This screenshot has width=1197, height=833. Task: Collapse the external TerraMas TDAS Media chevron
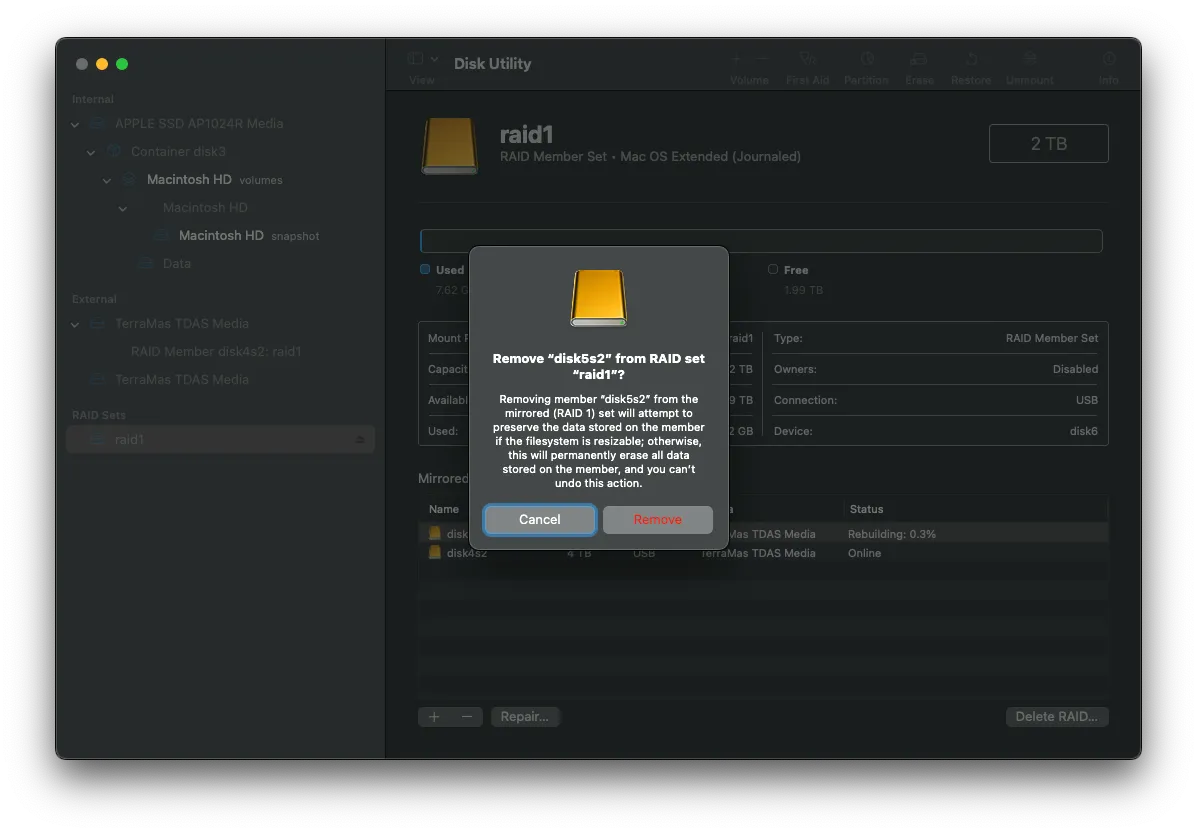[75, 324]
